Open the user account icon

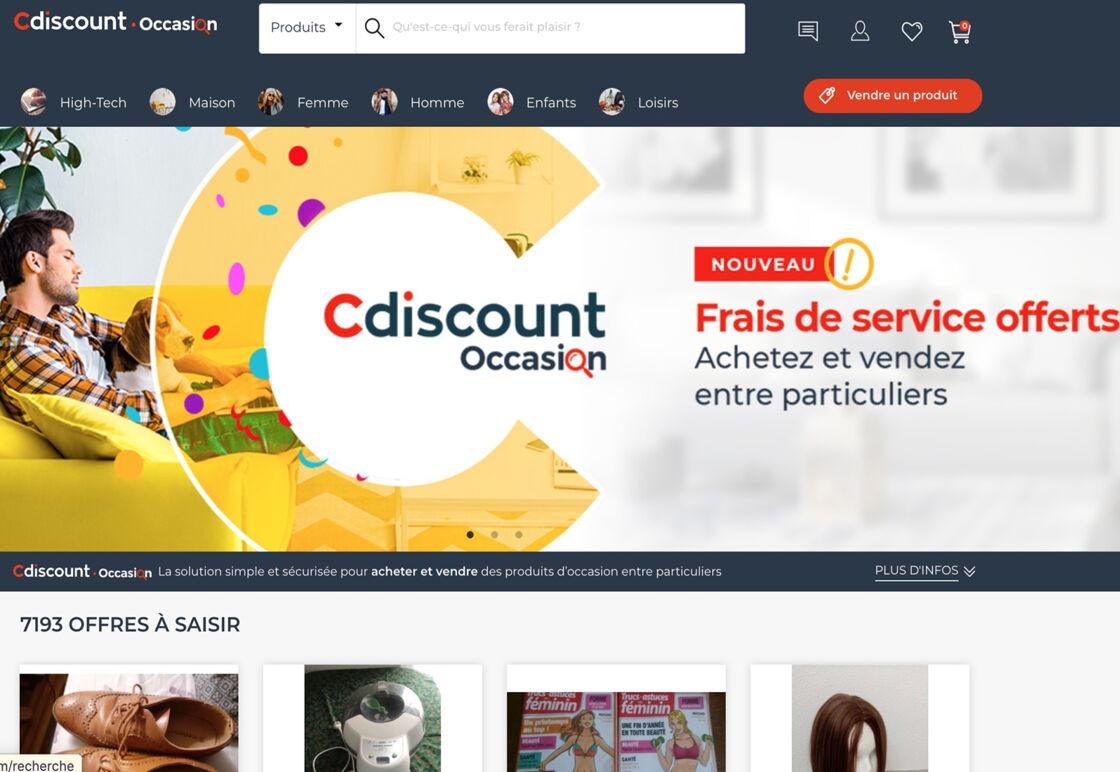pyautogui.click(x=860, y=31)
